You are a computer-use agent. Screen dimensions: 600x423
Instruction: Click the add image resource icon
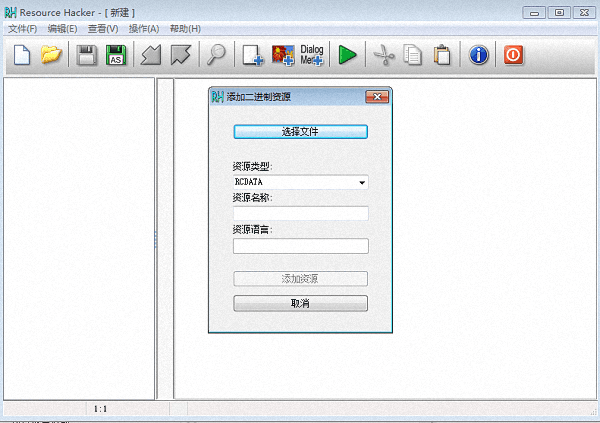[283, 55]
